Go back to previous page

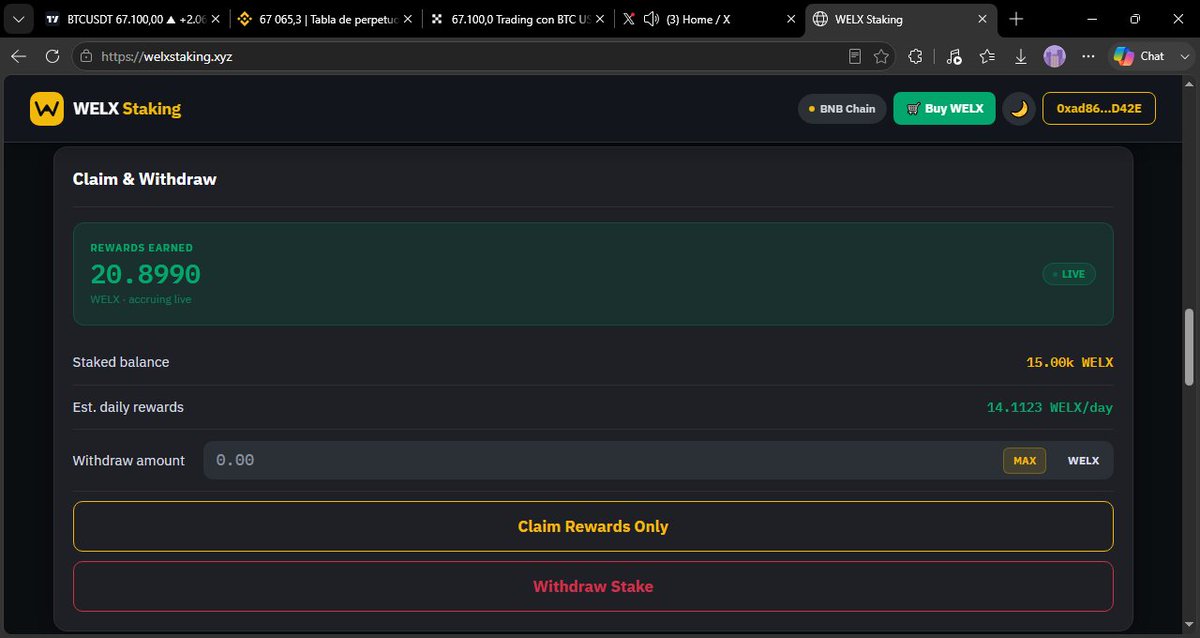(x=18, y=57)
